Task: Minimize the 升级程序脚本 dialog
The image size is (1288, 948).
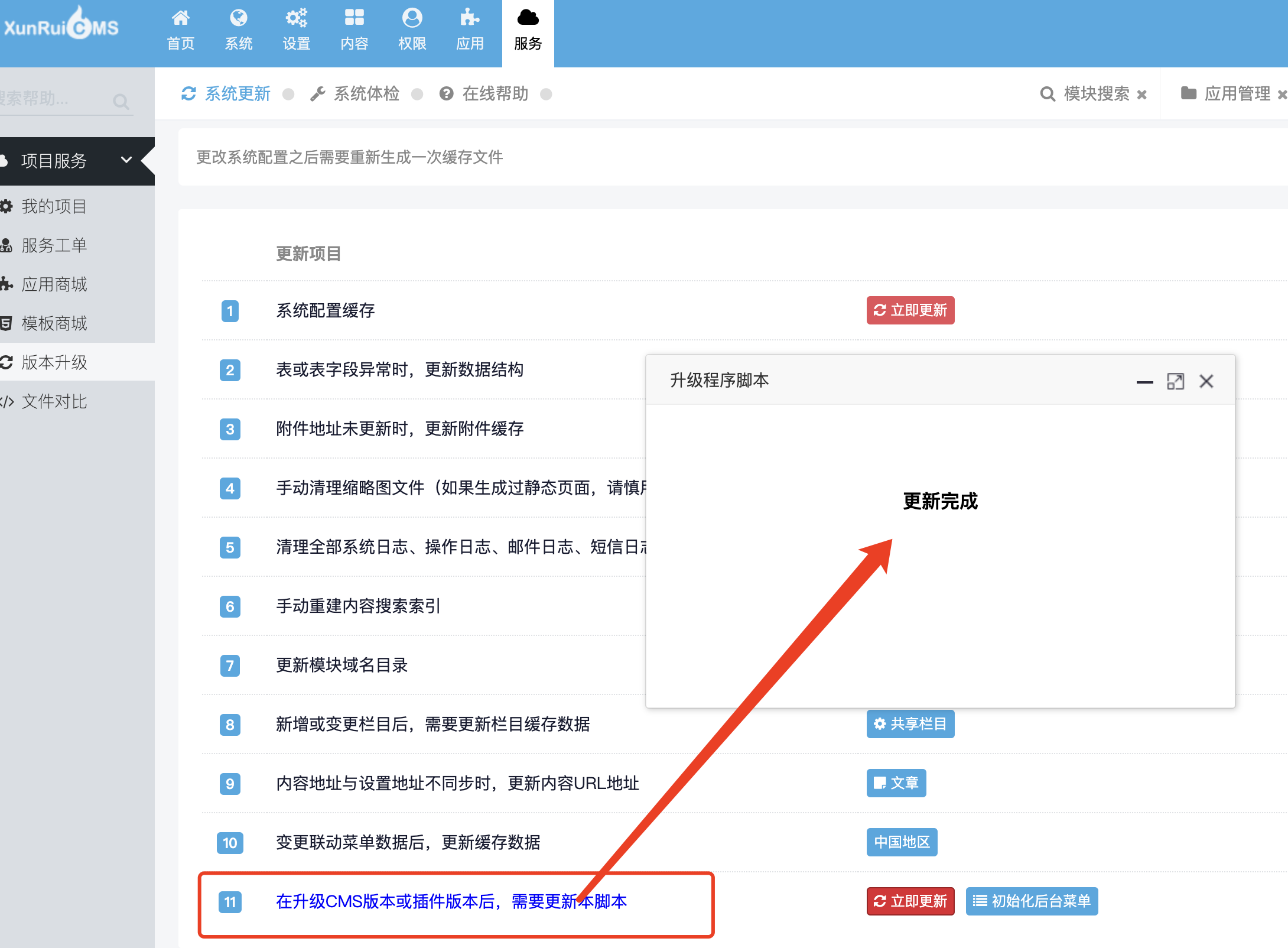Action: [x=1144, y=382]
